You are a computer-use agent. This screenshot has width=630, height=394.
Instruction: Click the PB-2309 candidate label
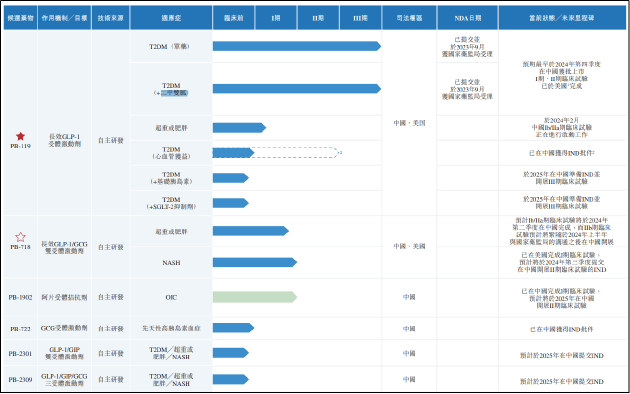[x=20, y=380]
